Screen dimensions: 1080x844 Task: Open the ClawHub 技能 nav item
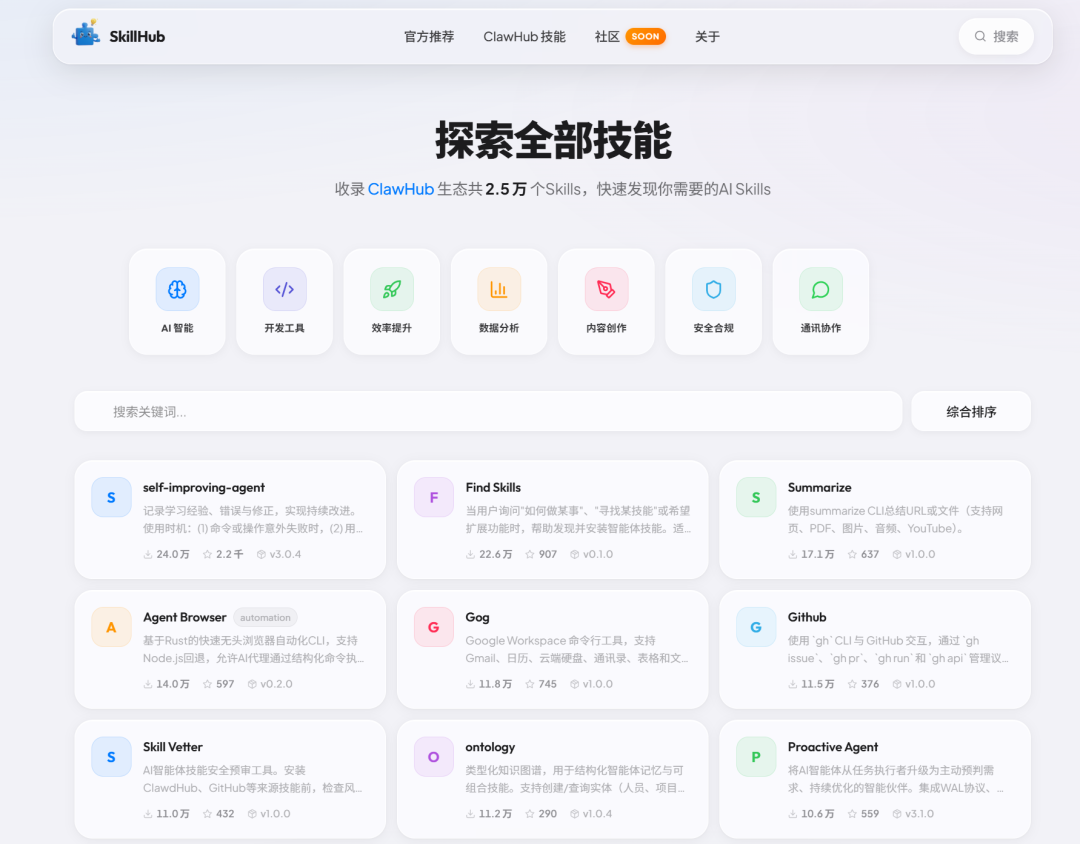tap(525, 37)
